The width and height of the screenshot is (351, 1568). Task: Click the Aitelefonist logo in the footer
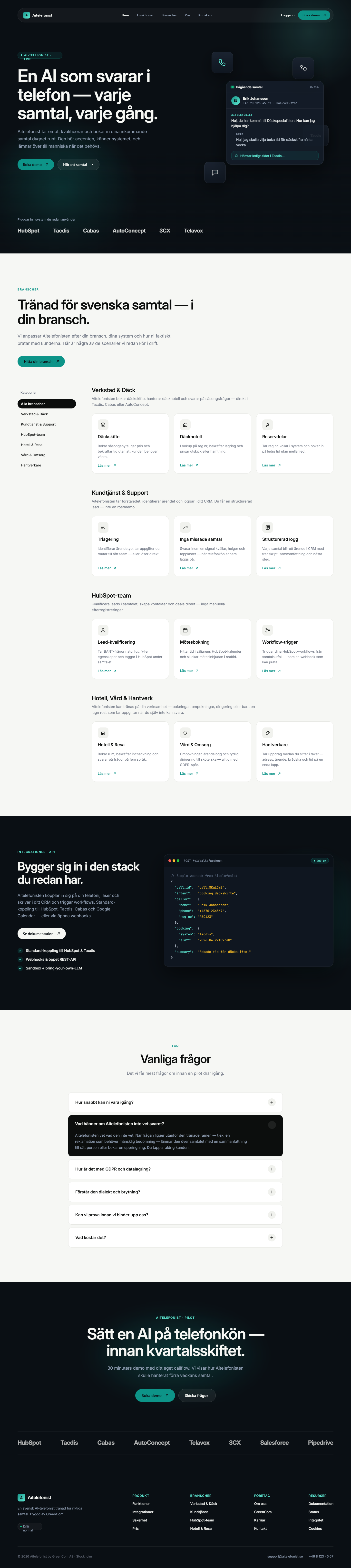tap(35, 1497)
